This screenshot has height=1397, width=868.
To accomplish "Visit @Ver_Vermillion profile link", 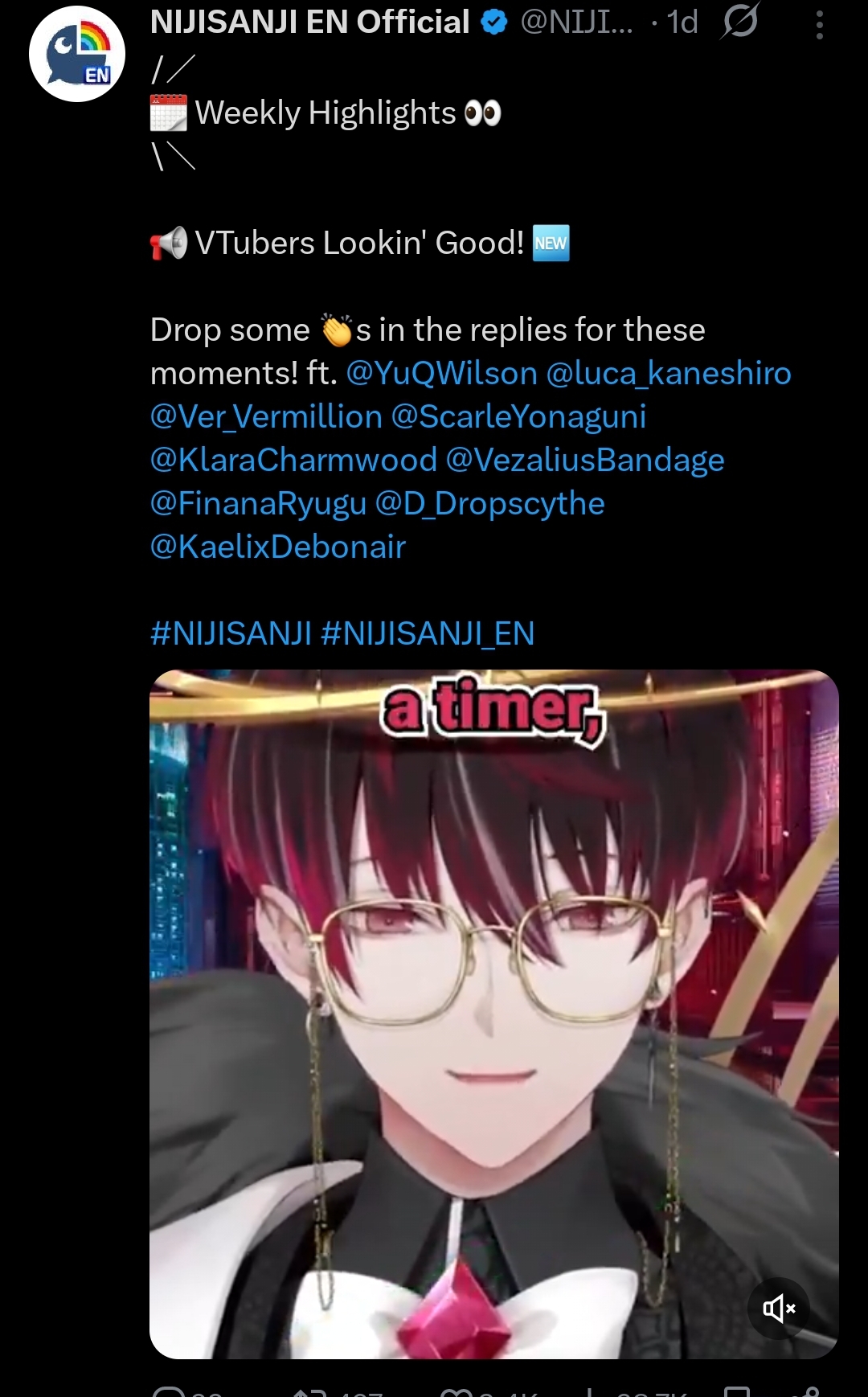I will pos(266,416).
